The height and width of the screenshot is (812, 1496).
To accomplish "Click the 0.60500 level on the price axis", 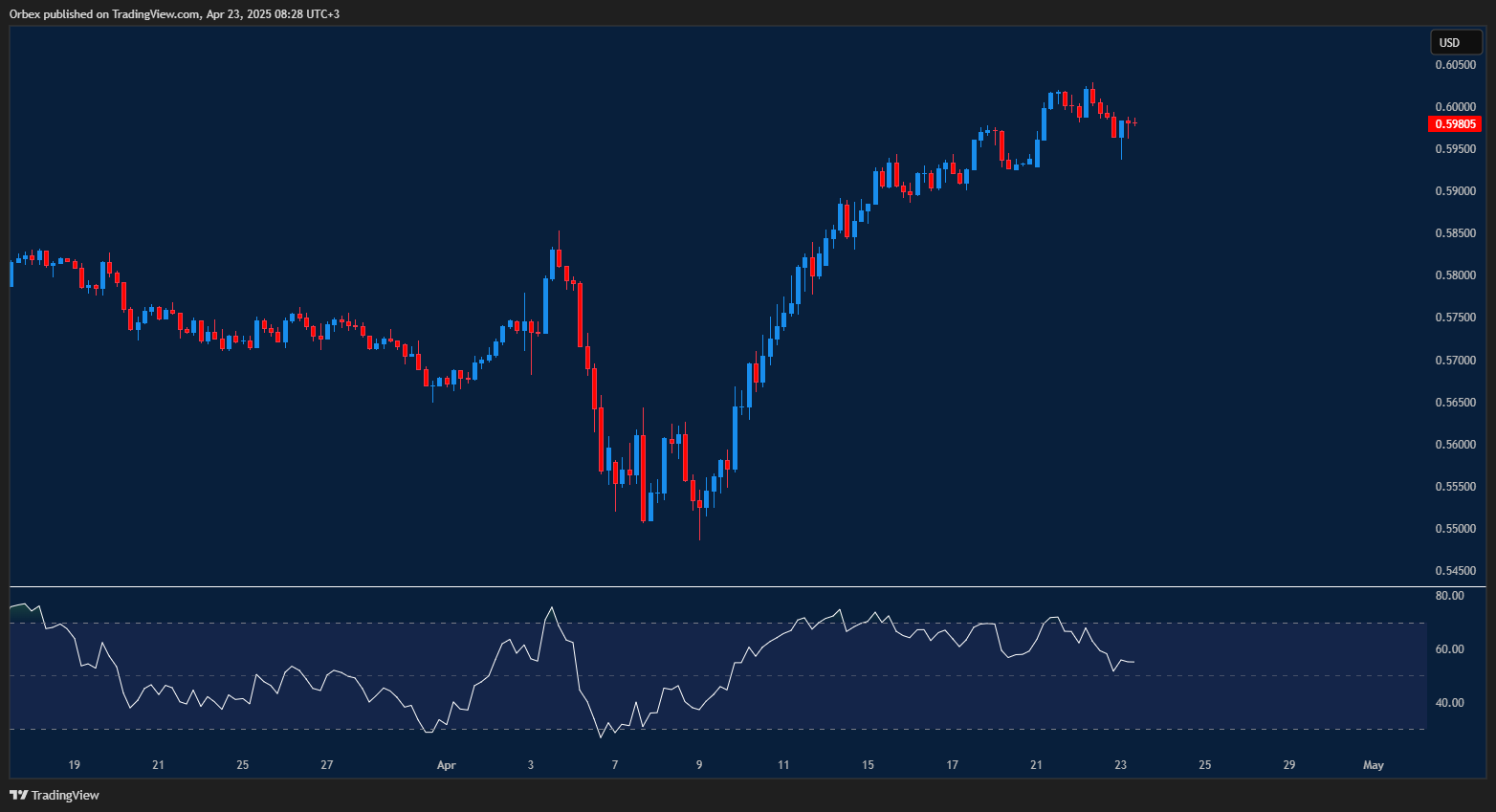I will click(1454, 65).
